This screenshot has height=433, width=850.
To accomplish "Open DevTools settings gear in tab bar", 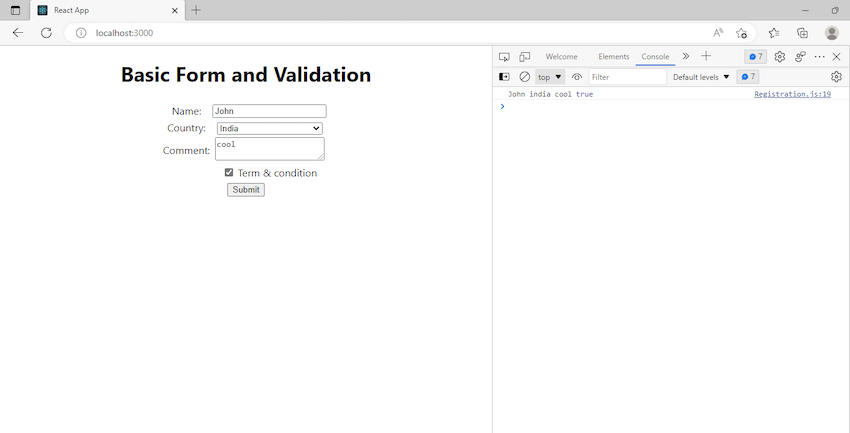I will tap(780, 56).
